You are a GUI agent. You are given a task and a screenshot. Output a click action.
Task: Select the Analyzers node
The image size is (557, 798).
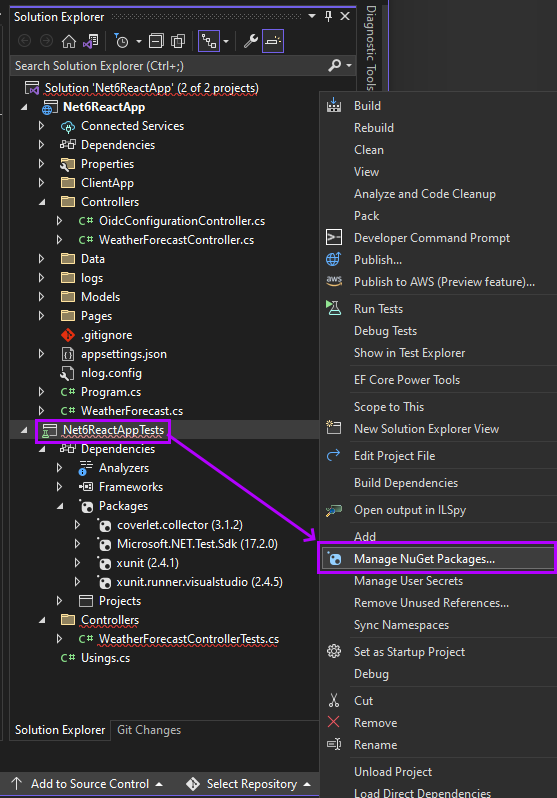[124, 468]
